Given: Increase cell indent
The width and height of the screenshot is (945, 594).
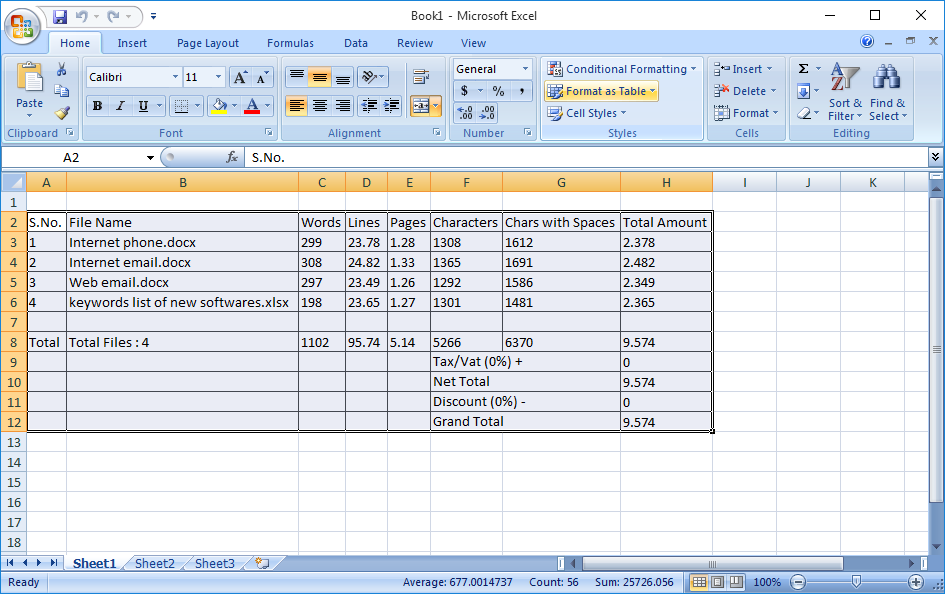Looking at the screenshot, I should pos(391,106).
